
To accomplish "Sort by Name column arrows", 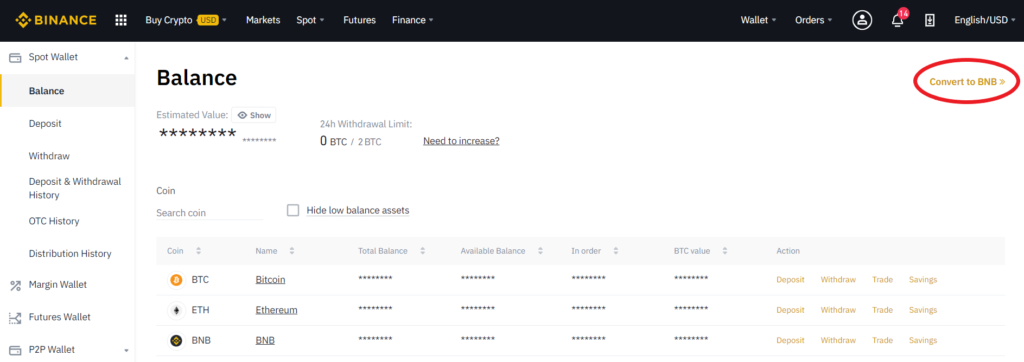I will (292, 251).
